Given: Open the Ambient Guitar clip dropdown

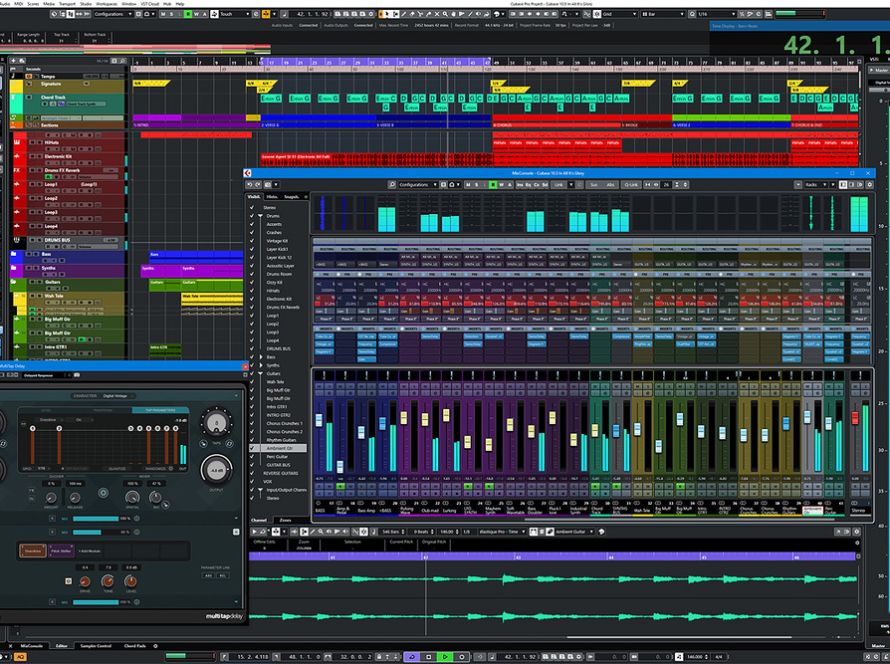Looking at the screenshot, I should pyautogui.click(x=574, y=532).
